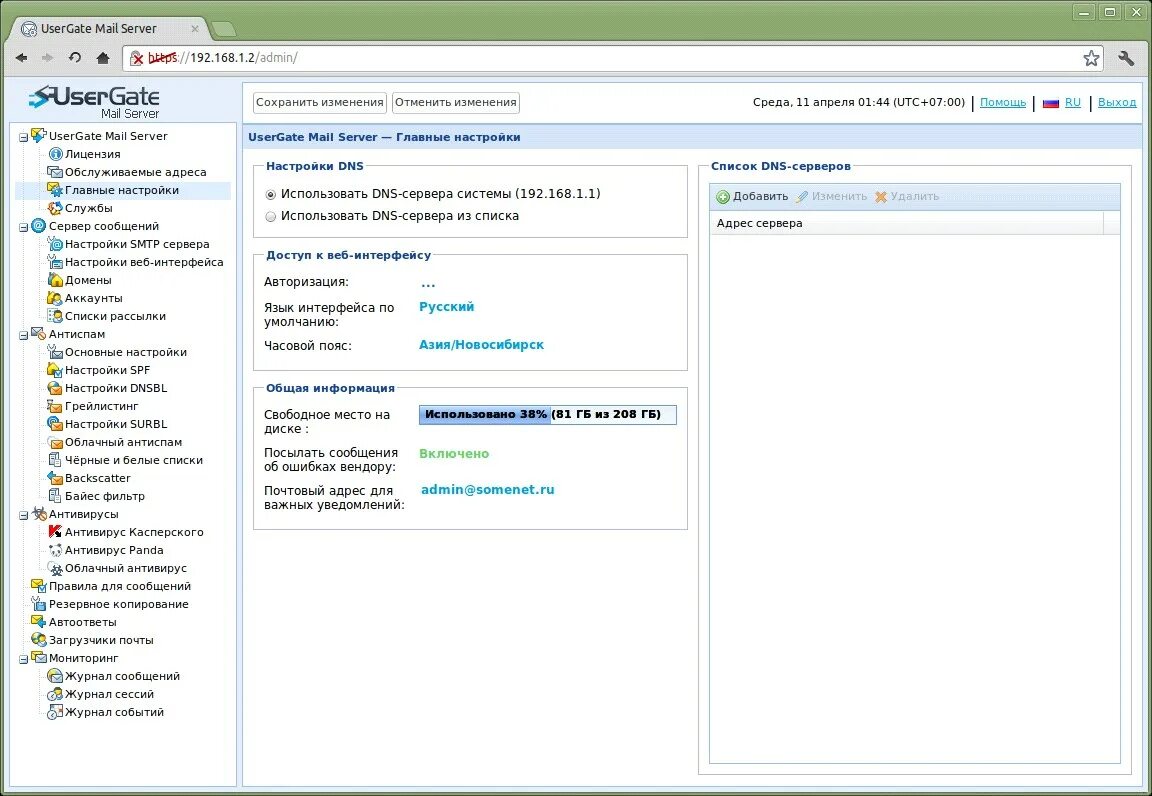Click the Адрес сервера column header

907,223
